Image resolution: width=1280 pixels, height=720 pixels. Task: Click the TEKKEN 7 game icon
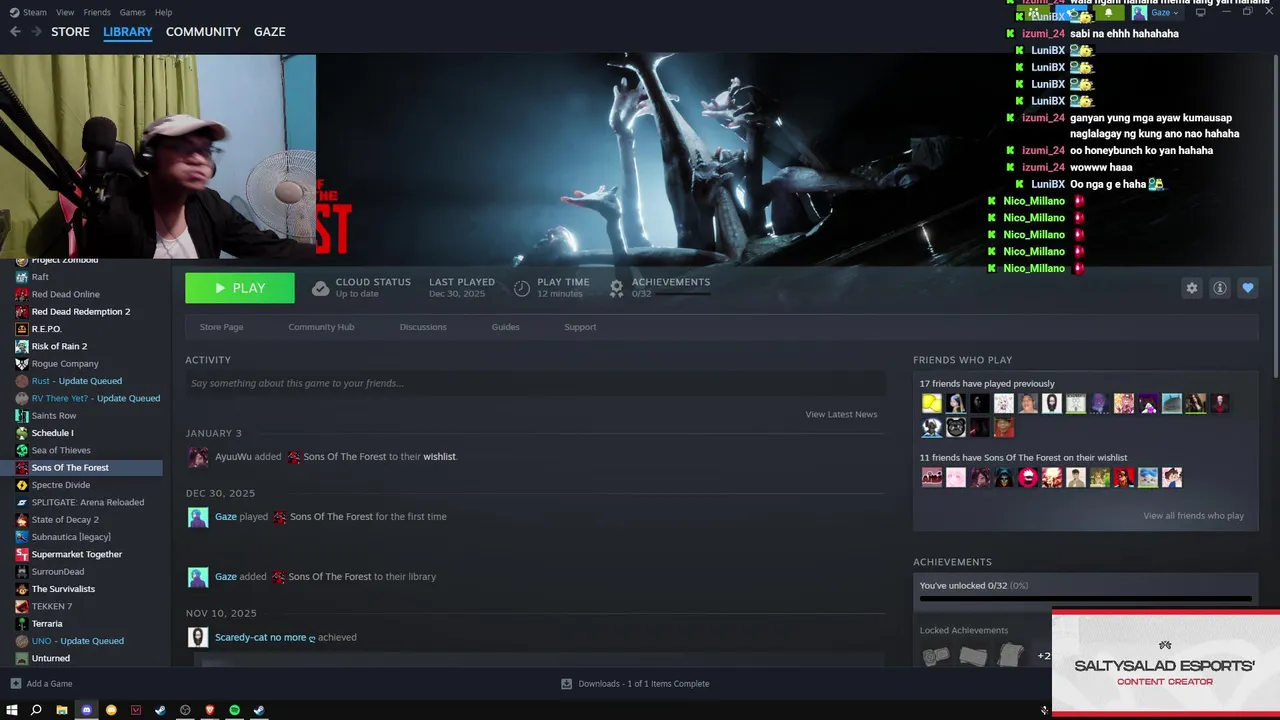[22, 606]
